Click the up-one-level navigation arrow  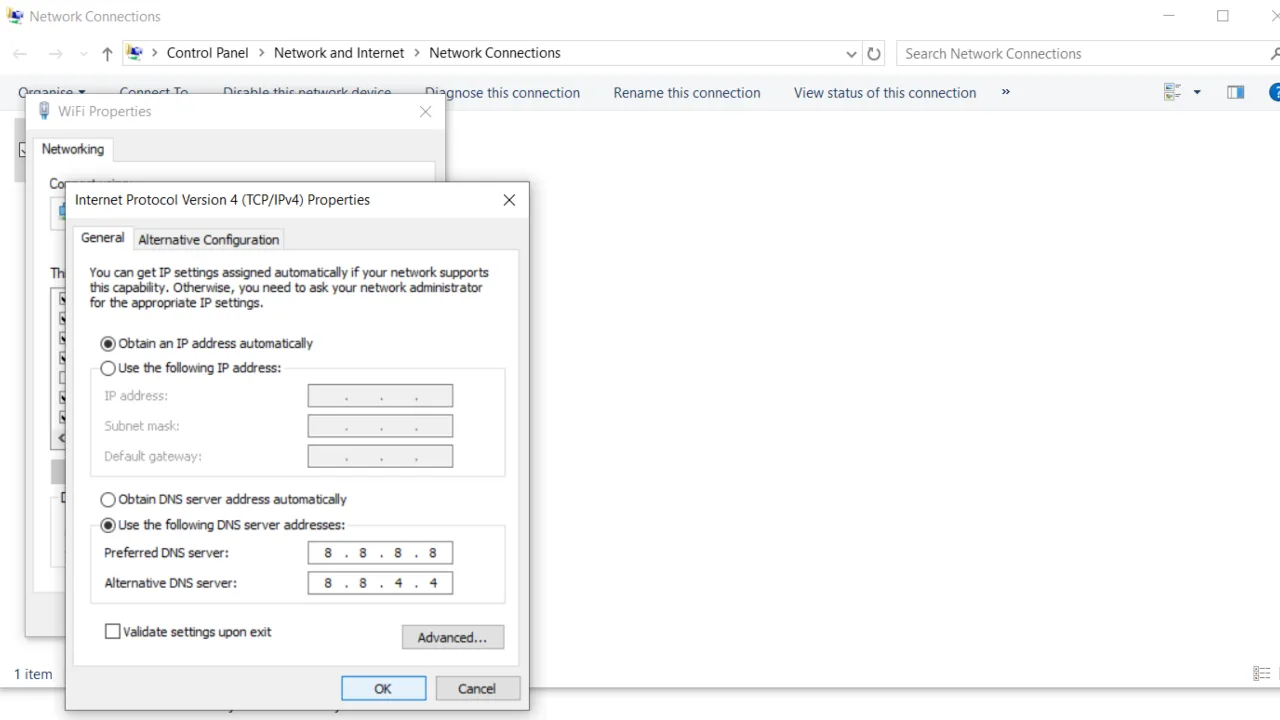coord(107,53)
